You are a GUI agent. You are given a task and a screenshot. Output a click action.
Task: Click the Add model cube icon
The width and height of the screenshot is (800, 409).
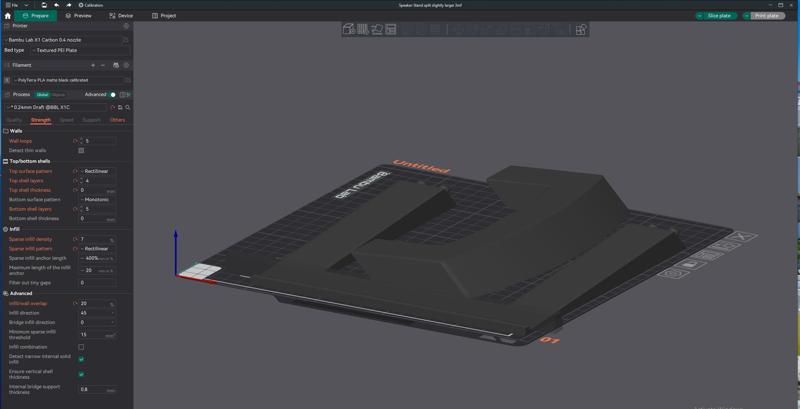tap(348, 29)
